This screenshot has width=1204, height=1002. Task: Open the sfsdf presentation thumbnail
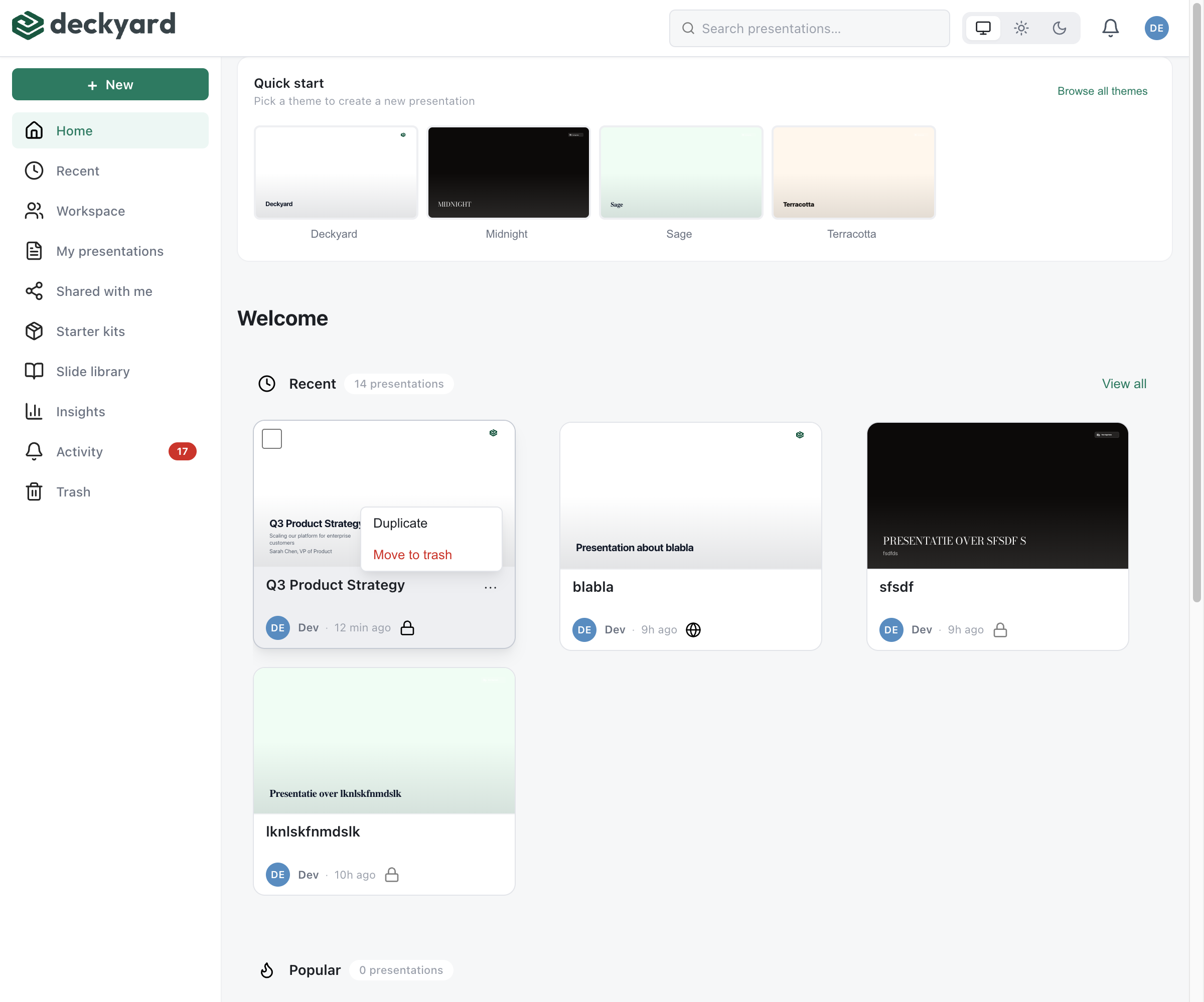998,496
